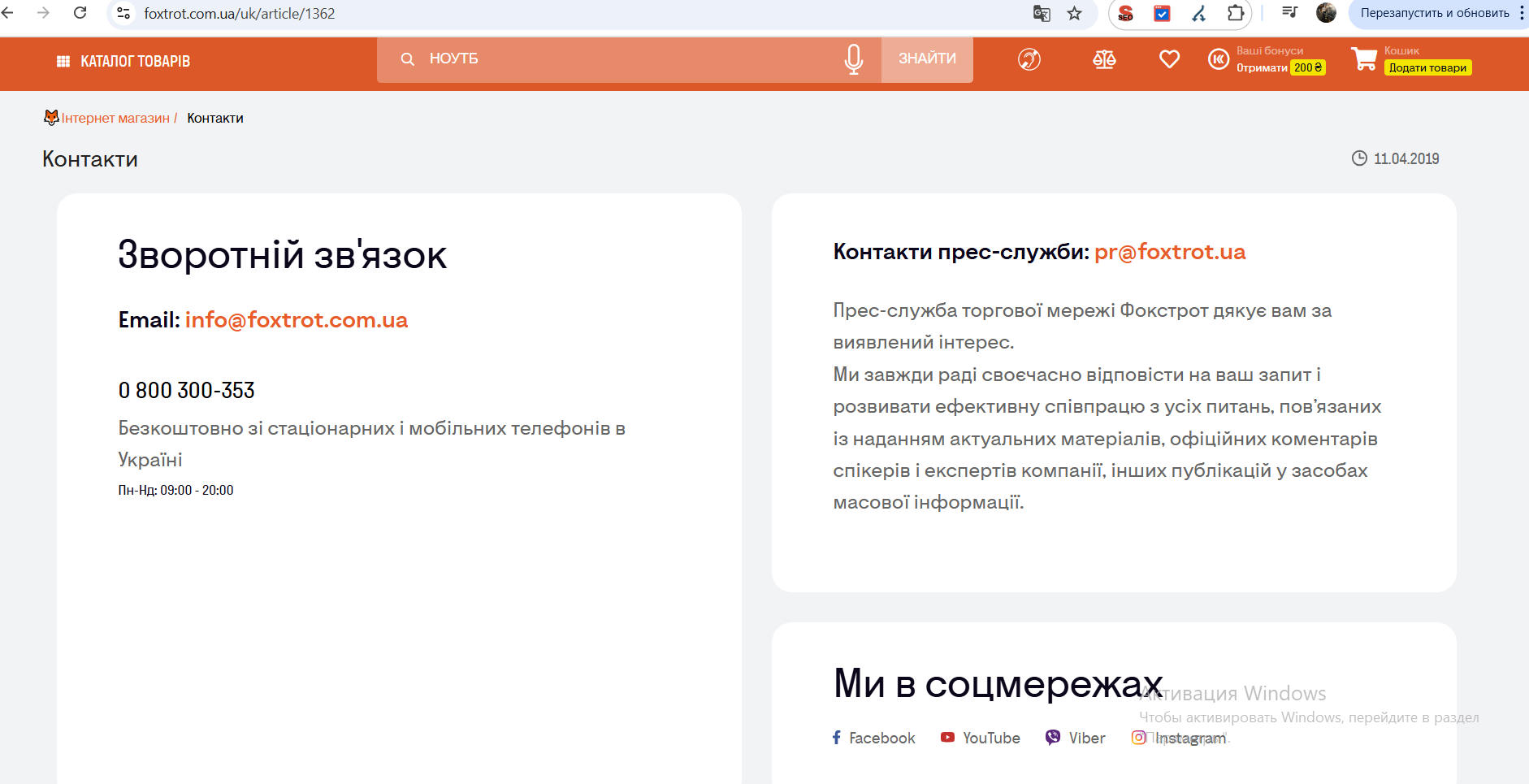The image size is (1529, 784).
Task: Open the blue checkmark extension icon
Action: point(1163,13)
